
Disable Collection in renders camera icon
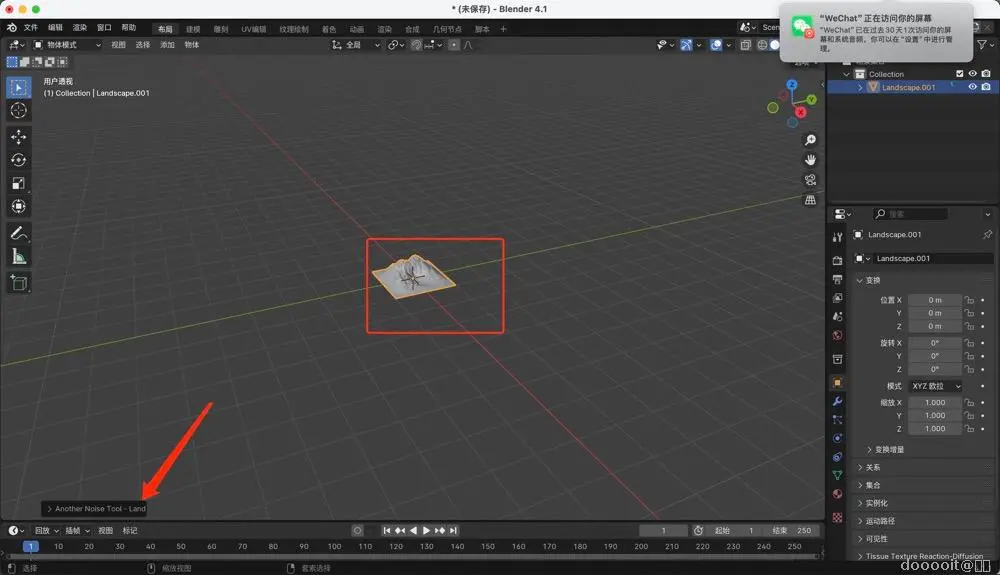(986, 73)
